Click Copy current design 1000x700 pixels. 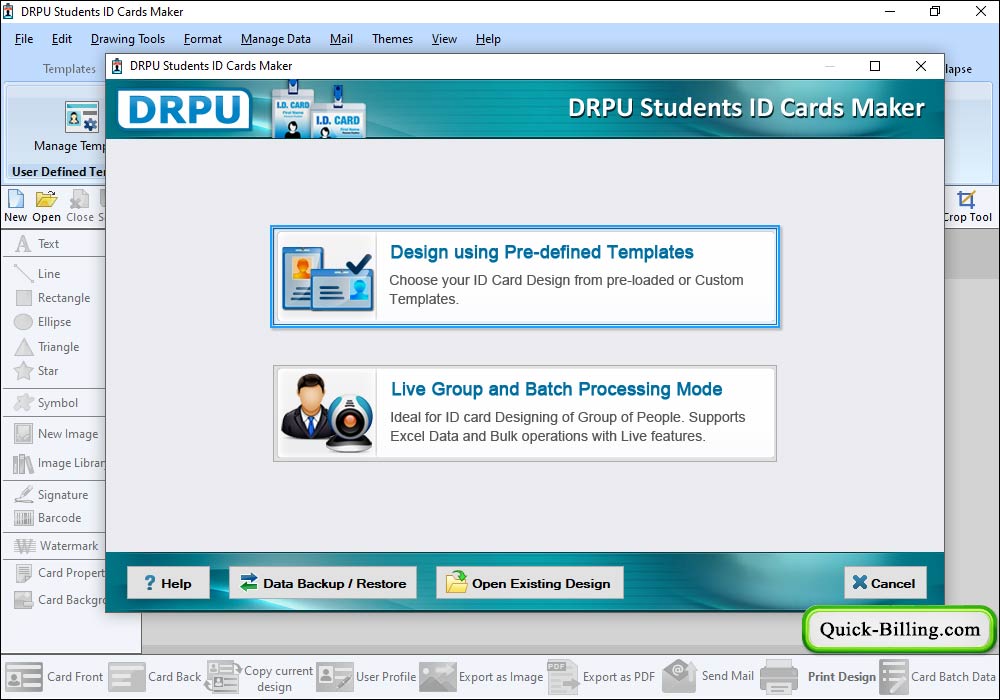(259, 677)
